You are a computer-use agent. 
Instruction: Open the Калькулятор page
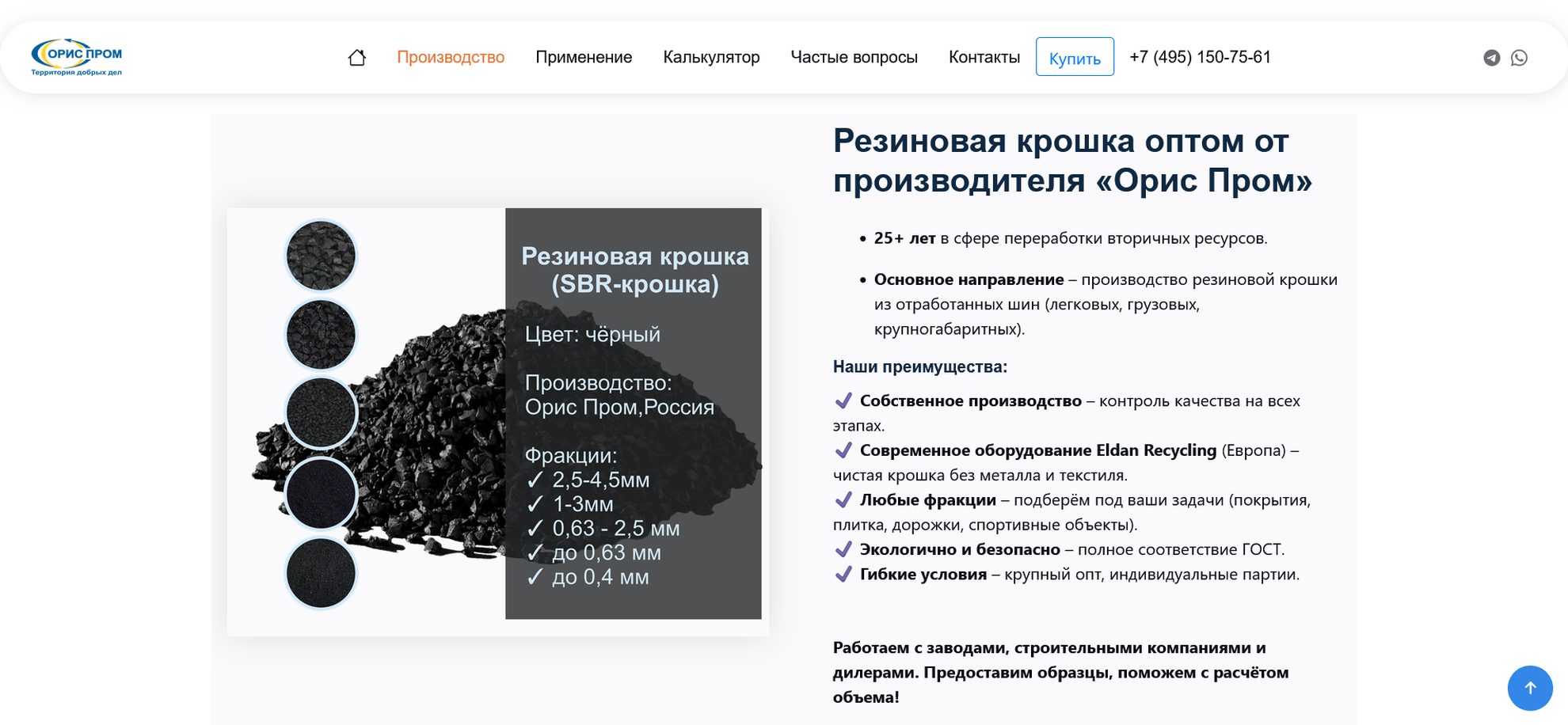click(711, 57)
